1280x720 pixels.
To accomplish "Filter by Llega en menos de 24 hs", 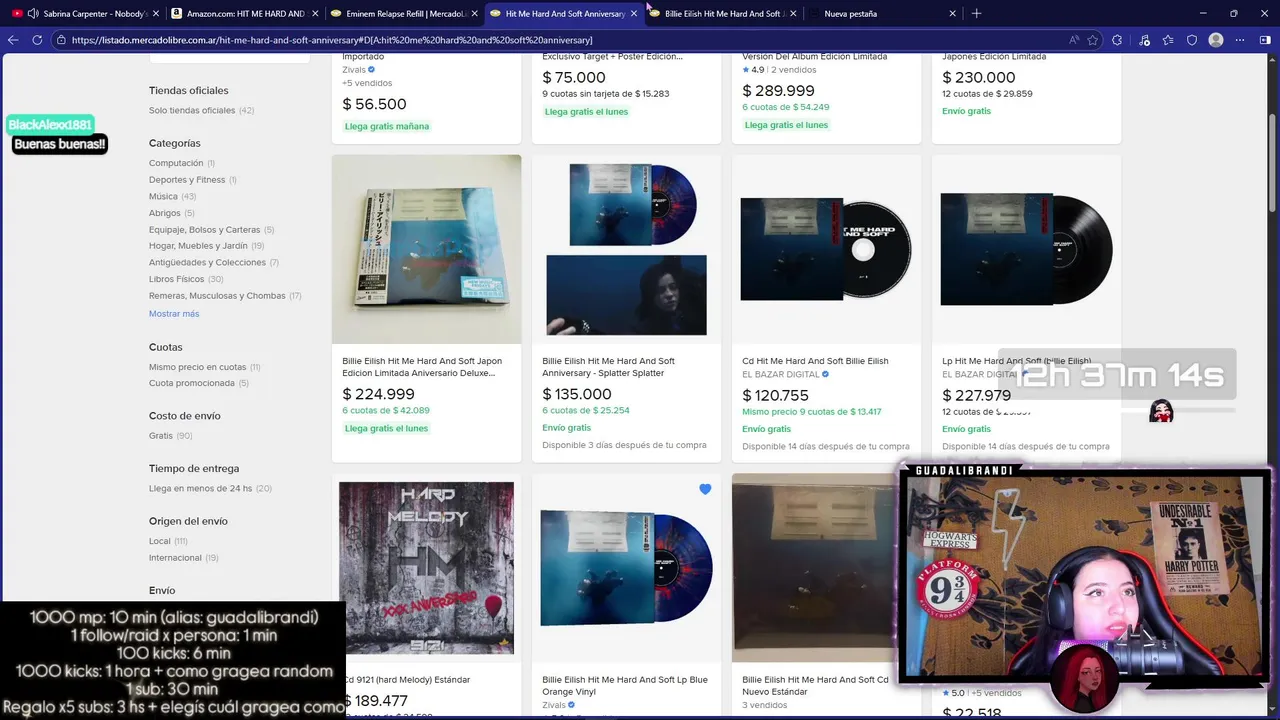I will [x=210, y=488].
